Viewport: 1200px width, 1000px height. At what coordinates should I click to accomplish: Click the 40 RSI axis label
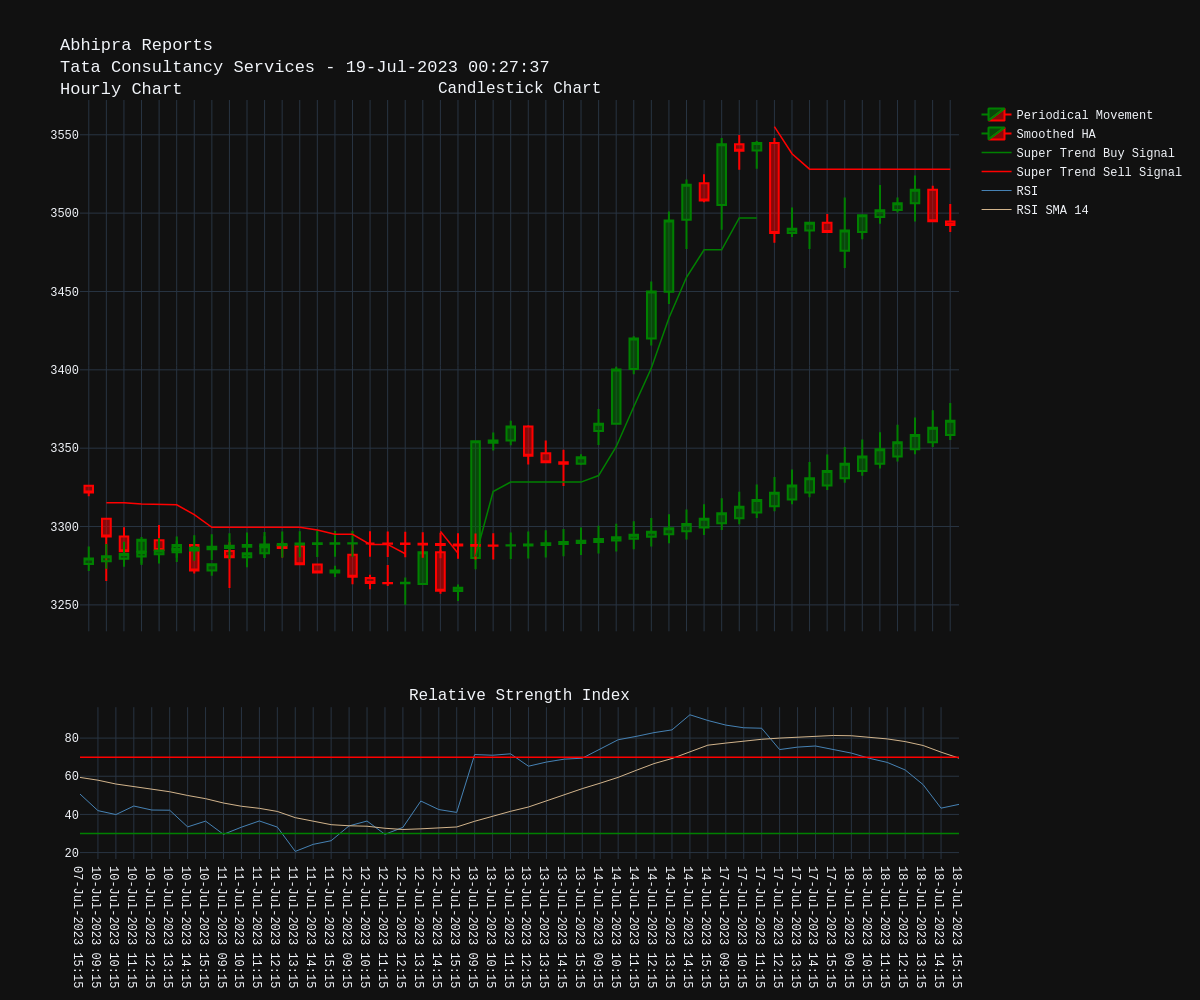click(71, 815)
